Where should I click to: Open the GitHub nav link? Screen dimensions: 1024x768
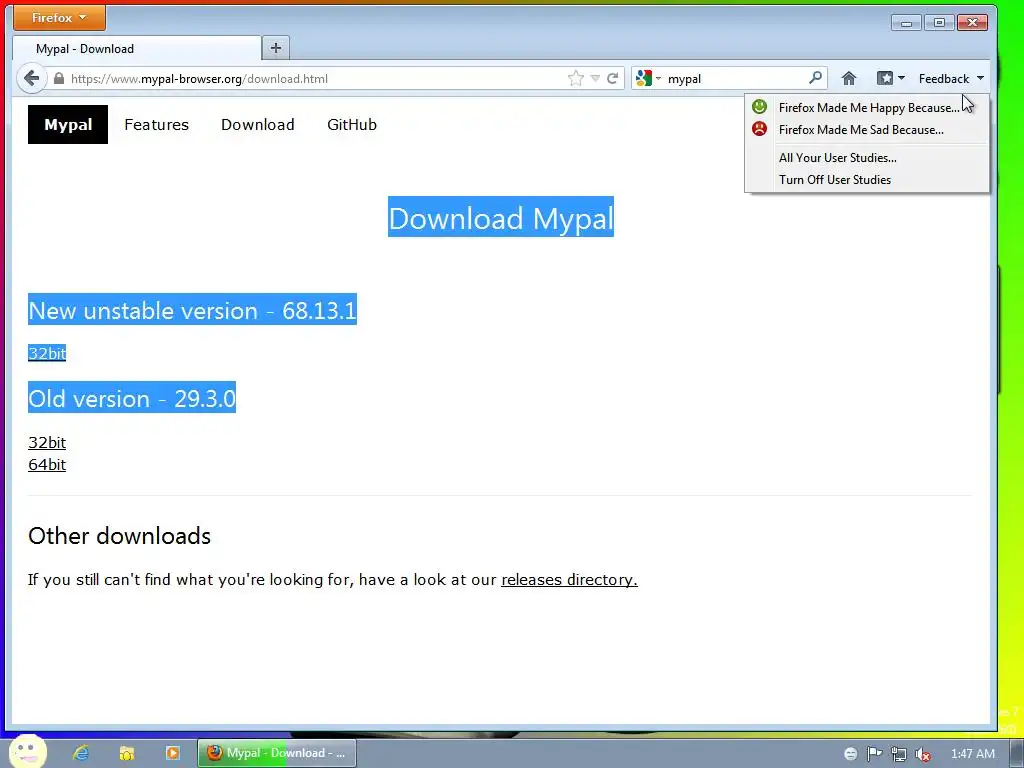352,125
